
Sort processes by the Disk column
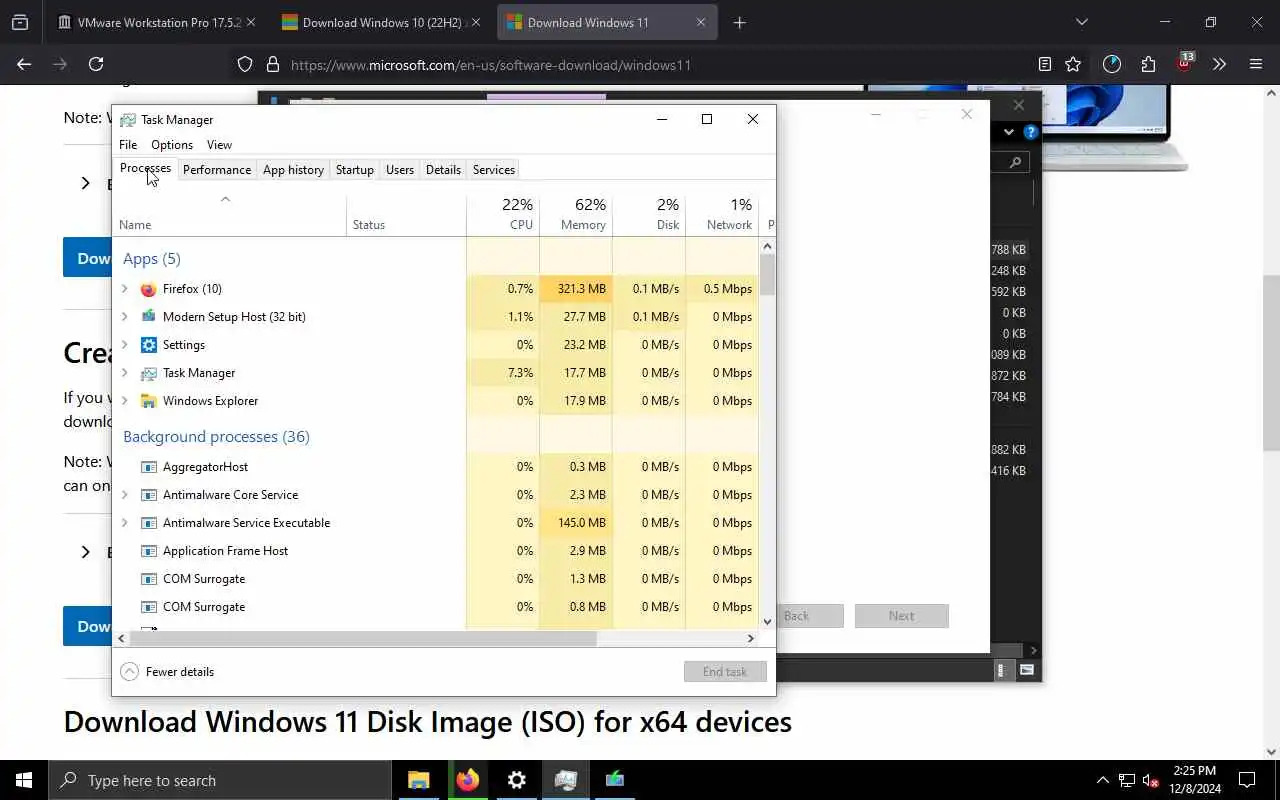(649, 214)
